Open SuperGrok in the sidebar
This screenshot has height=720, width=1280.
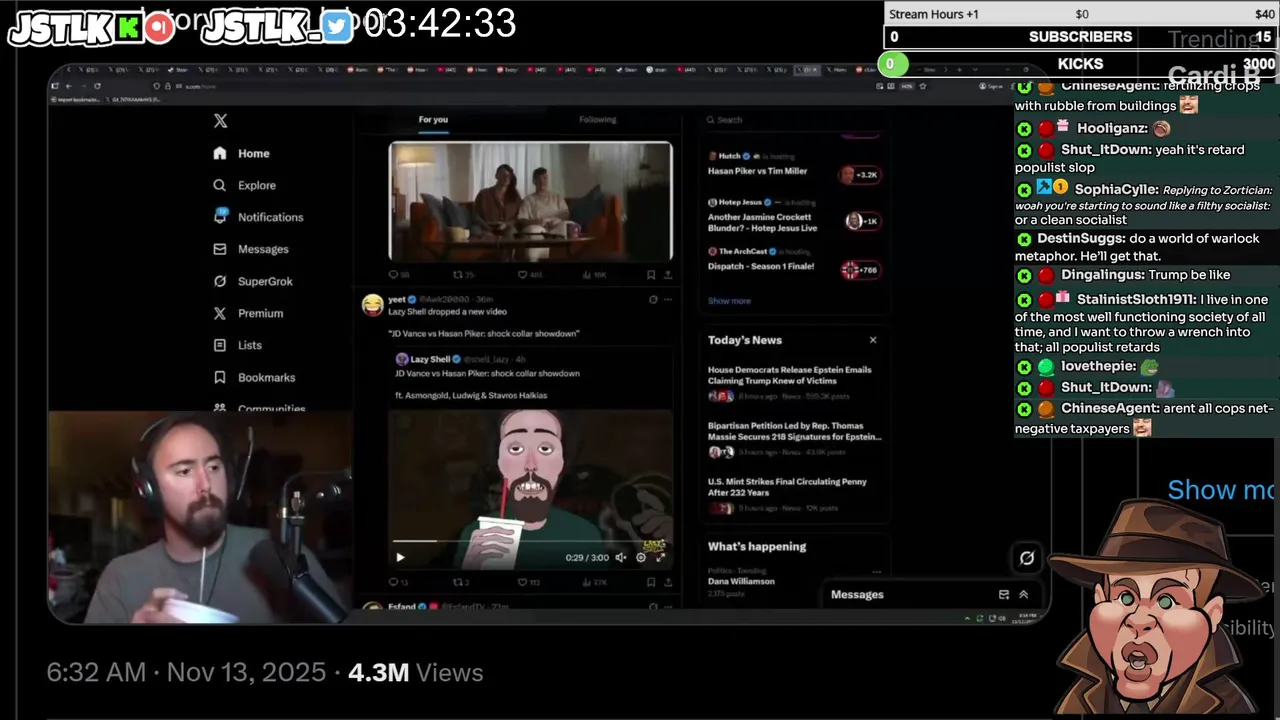click(253, 281)
